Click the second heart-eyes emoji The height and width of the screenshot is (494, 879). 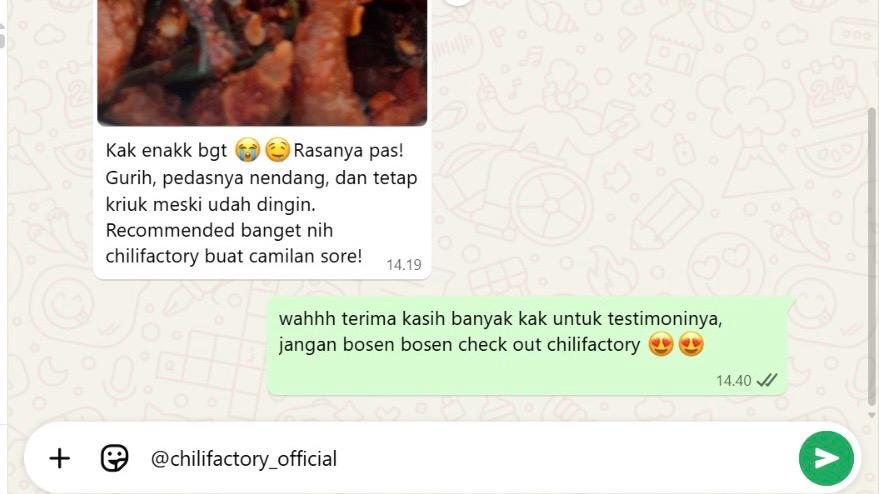pos(691,344)
